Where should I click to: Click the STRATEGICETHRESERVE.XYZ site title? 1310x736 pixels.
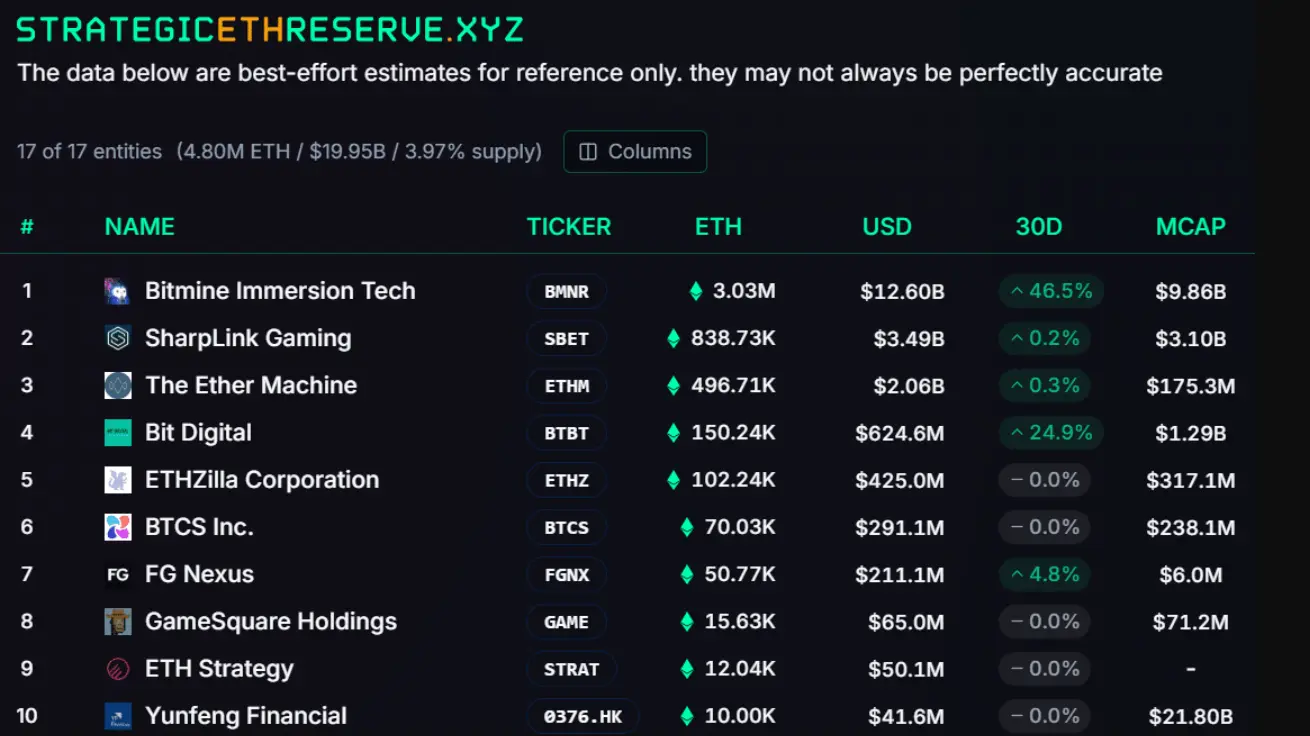click(270, 29)
